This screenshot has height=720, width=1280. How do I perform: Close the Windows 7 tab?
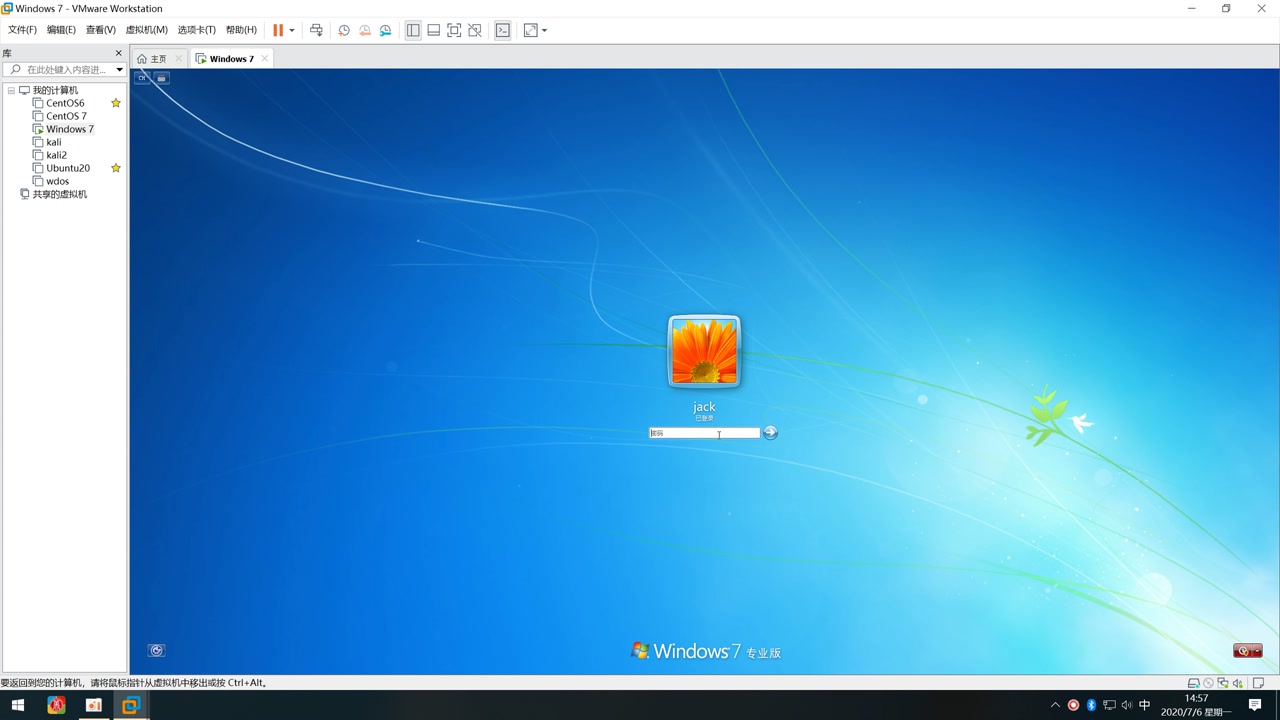click(x=264, y=59)
